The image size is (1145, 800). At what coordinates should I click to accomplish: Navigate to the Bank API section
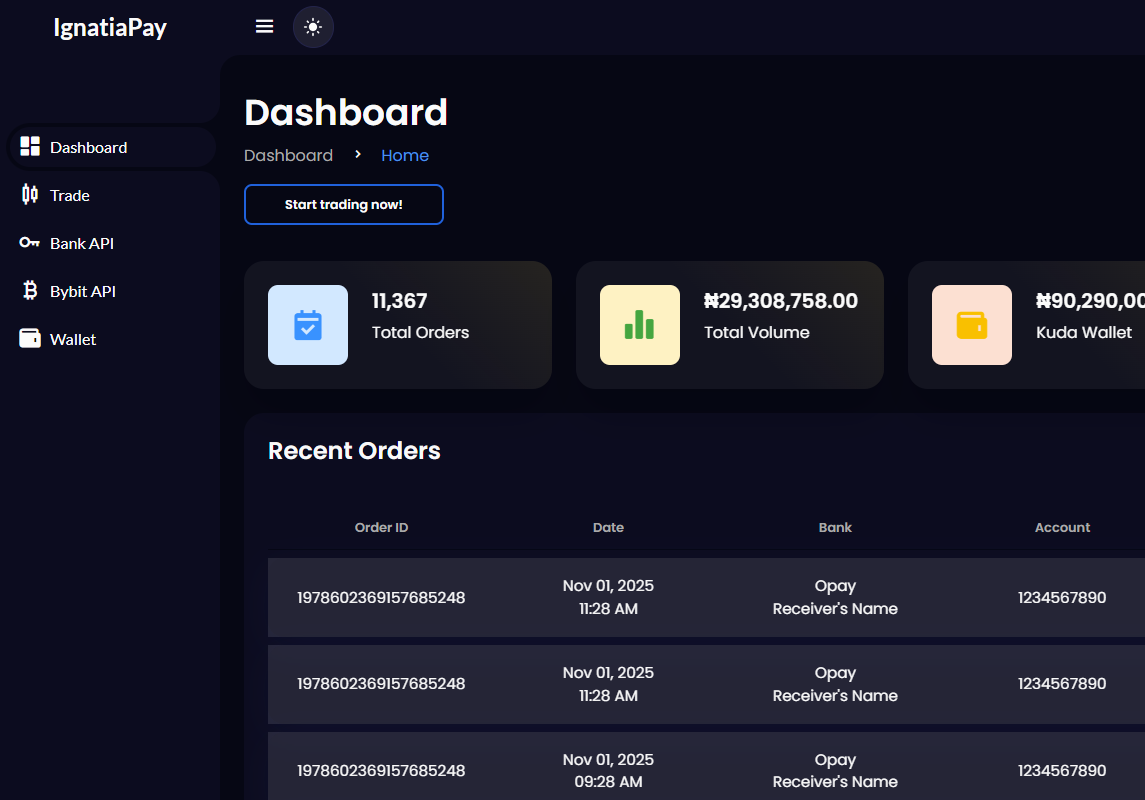click(83, 242)
